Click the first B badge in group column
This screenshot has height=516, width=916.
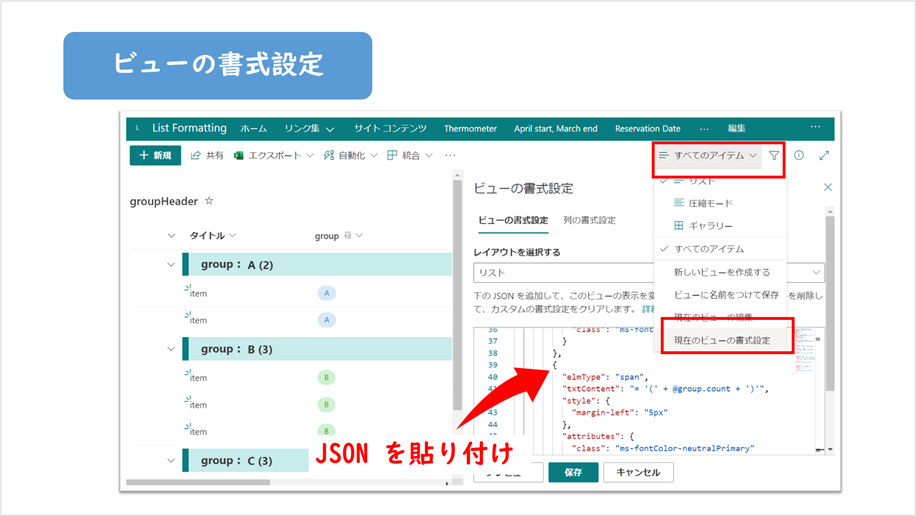pyautogui.click(x=327, y=378)
